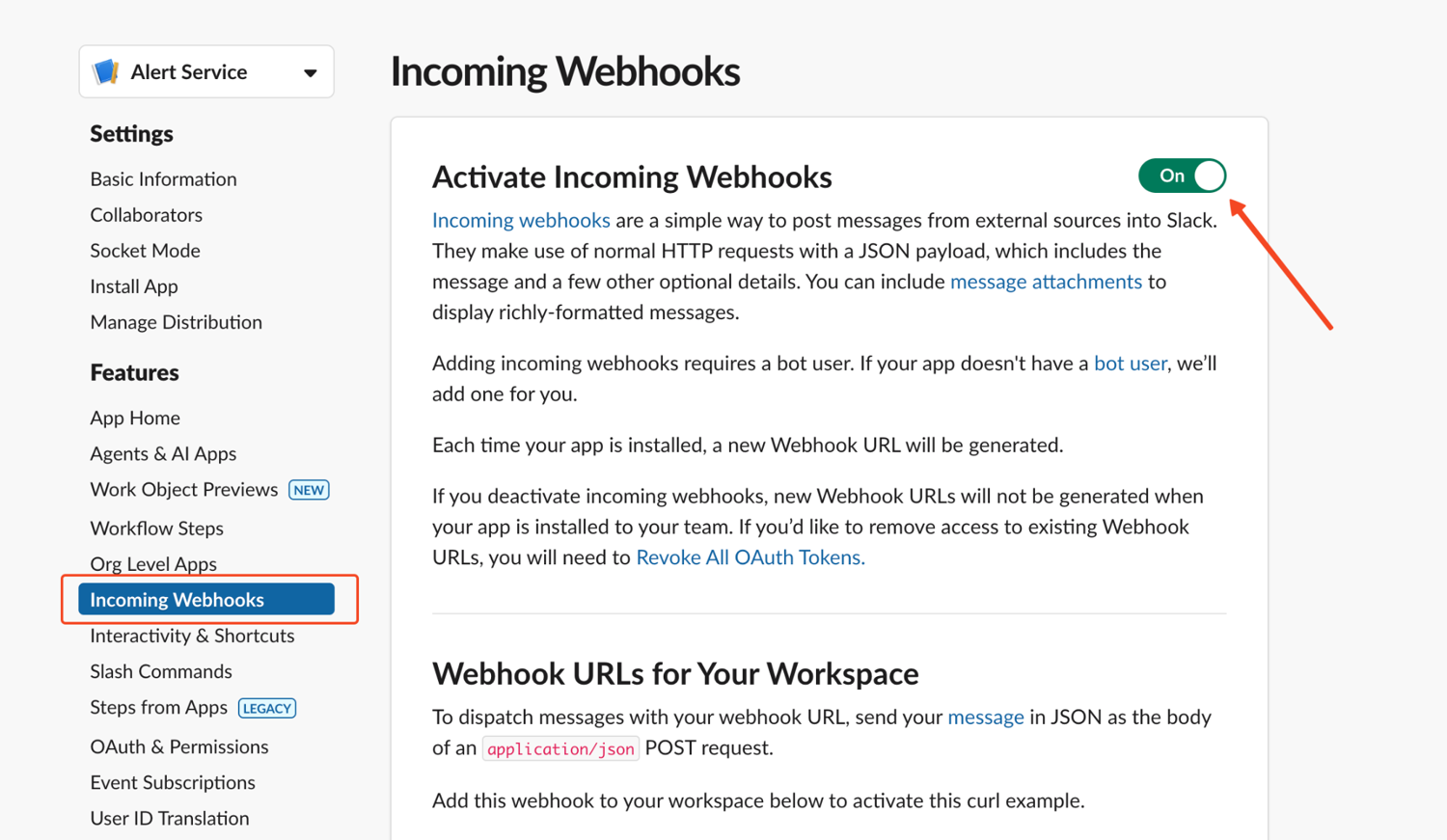Viewport: 1447px width, 840px height.
Task: Click the Webhook URLs for Your Workspace heading
Action: tap(675, 673)
